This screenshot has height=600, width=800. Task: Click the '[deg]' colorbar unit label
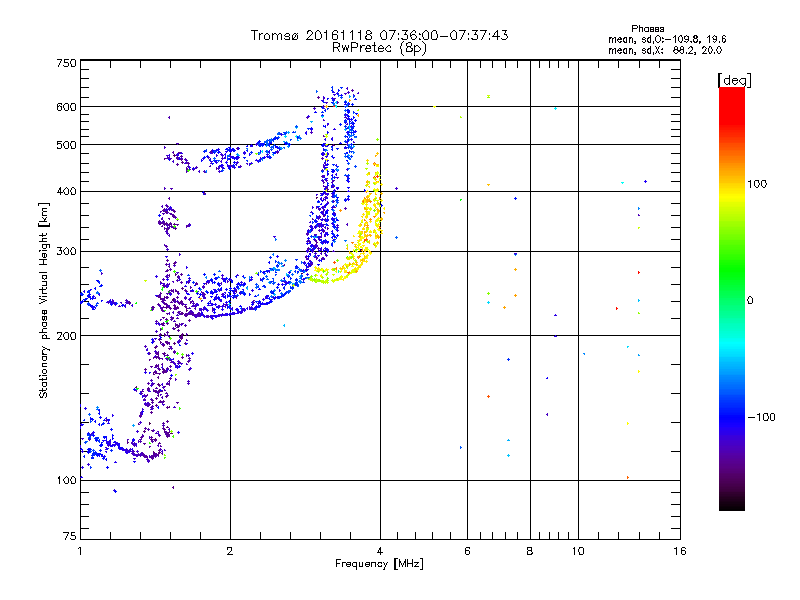tap(734, 80)
